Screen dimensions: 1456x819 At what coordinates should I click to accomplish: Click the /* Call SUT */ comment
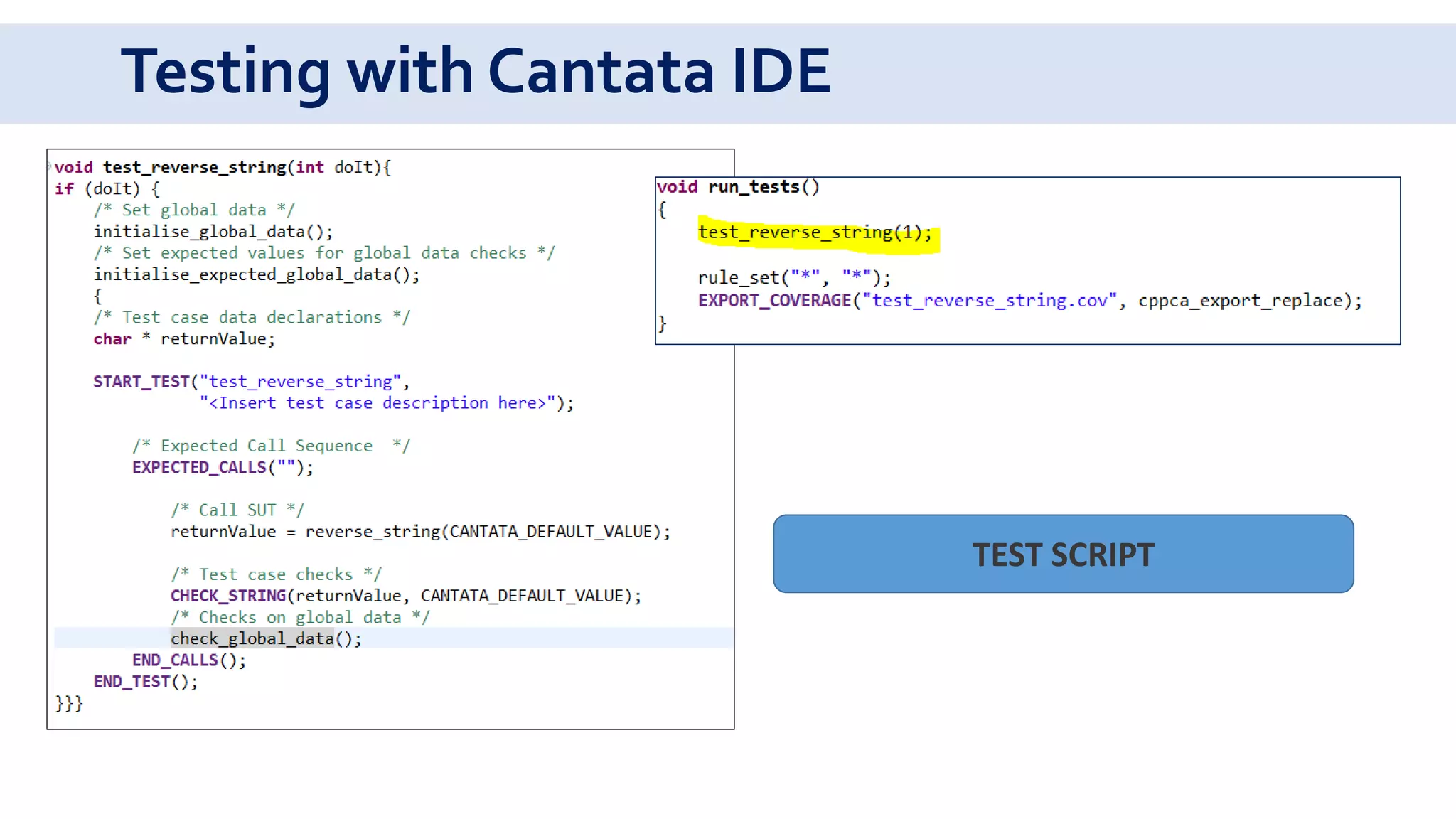coord(237,510)
